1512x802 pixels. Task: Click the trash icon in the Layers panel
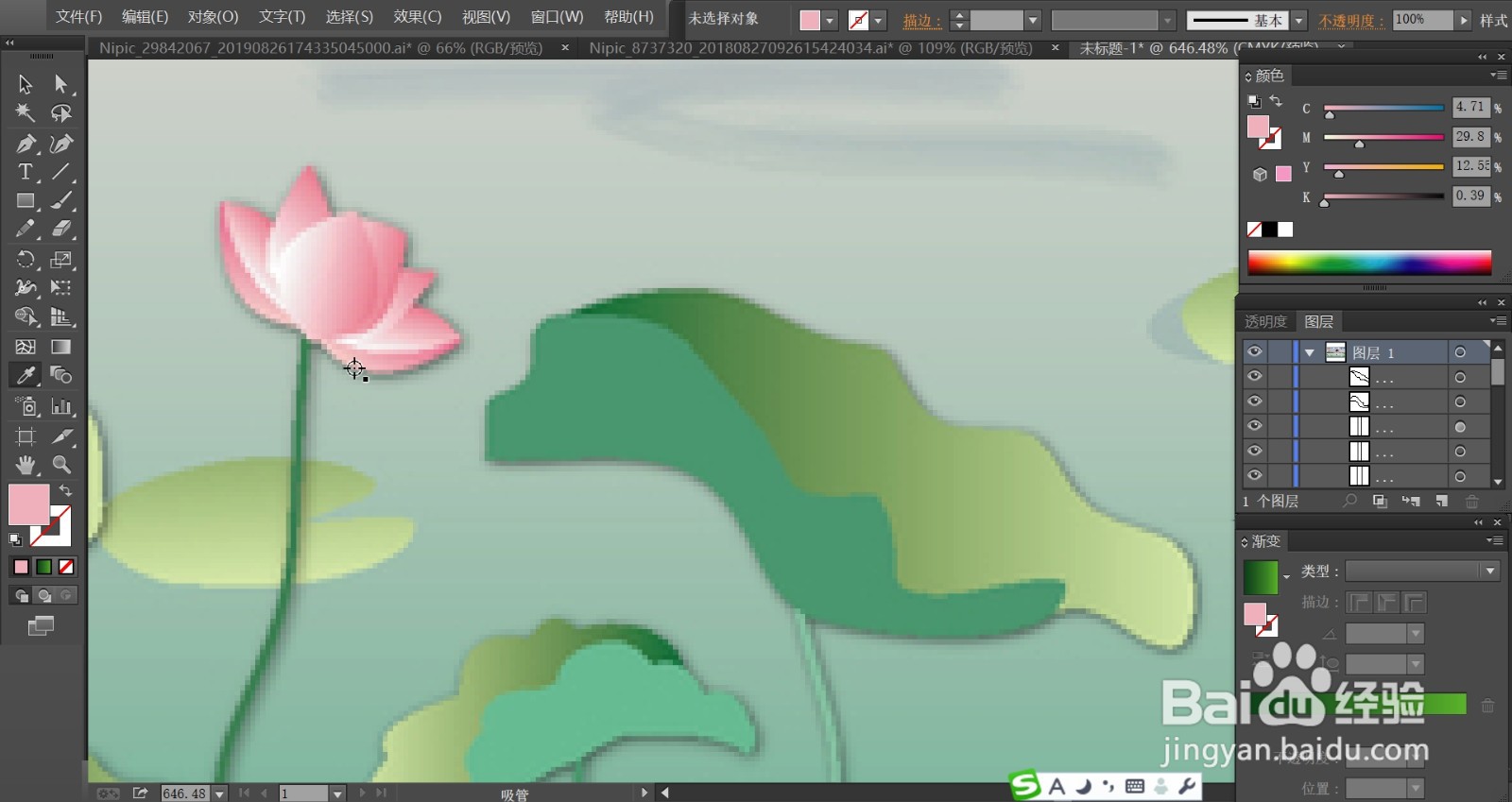tap(1471, 501)
